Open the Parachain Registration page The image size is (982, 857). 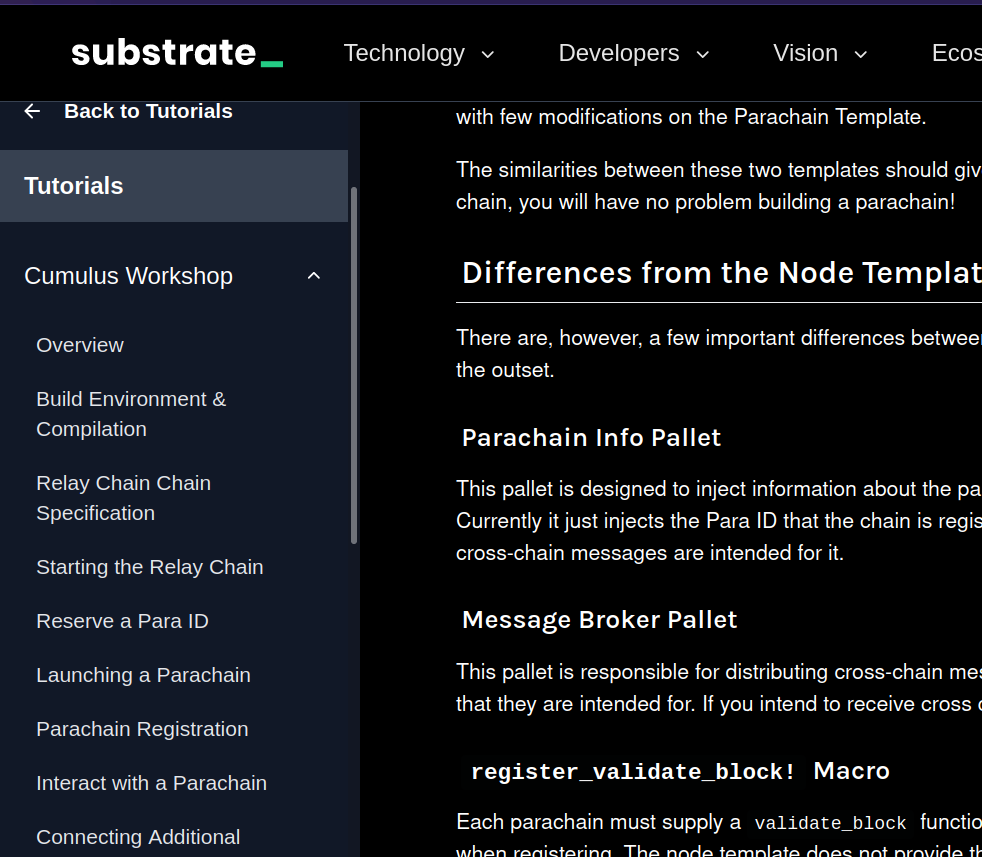coord(142,728)
